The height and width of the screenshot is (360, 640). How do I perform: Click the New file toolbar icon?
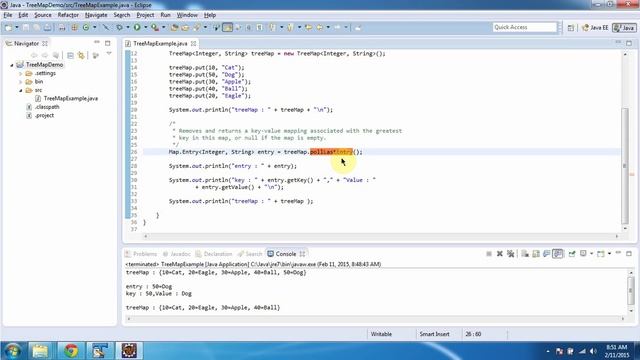tap(8, 27)
